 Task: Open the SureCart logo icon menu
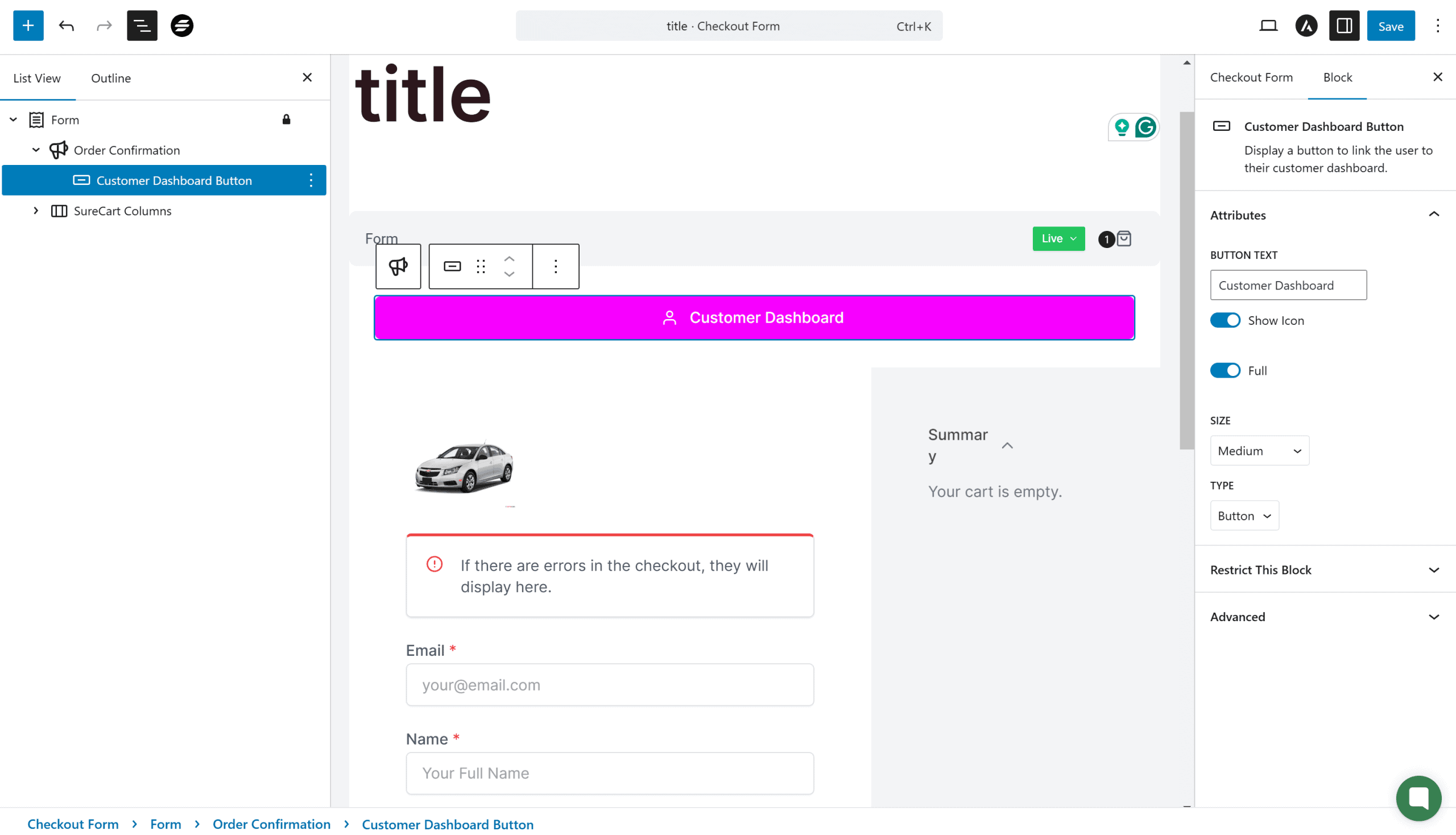pyautogui.click(x=182, y=26)
